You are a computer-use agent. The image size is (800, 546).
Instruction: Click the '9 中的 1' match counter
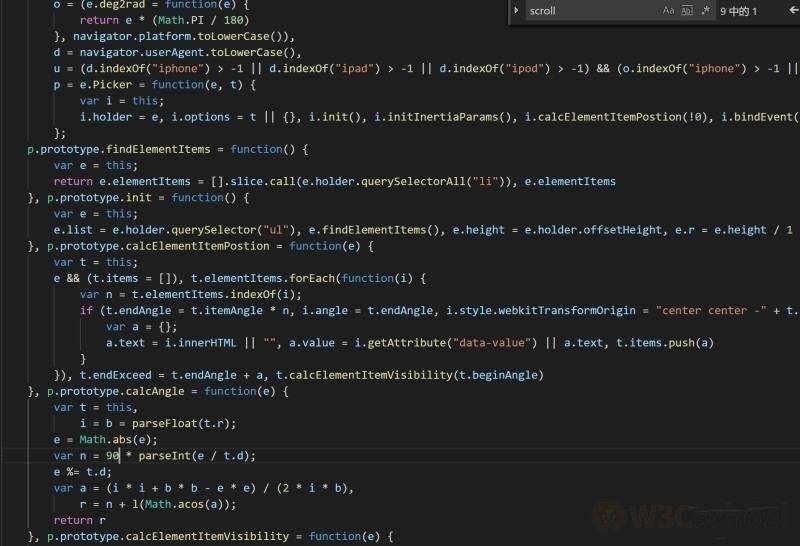pos(738,11)
